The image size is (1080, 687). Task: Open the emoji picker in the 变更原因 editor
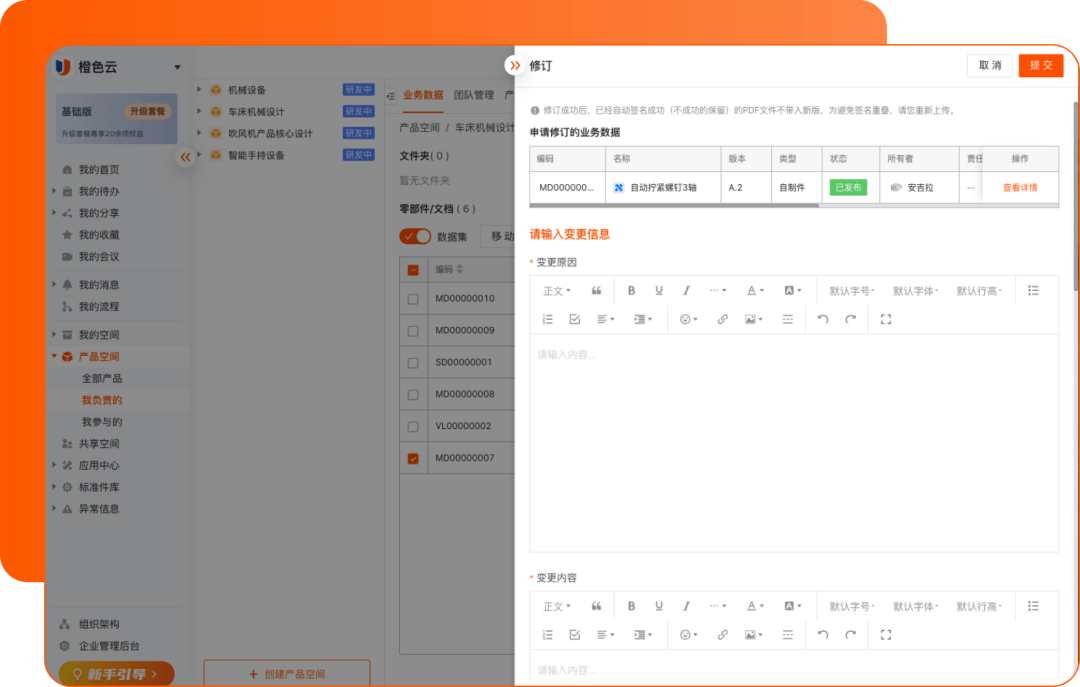click(688, 320)
